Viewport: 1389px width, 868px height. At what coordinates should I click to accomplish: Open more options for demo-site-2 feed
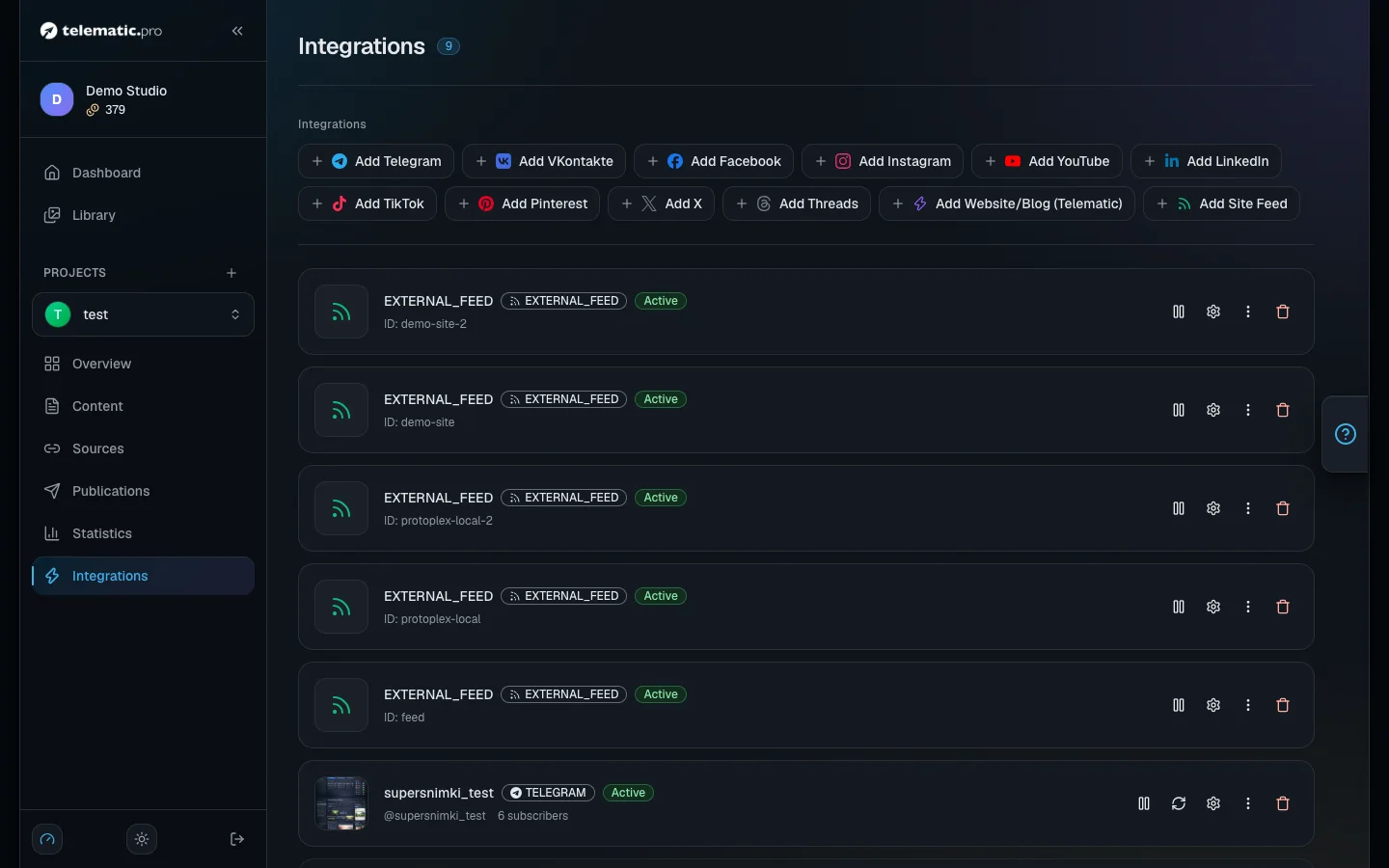tap(1248, 312)
